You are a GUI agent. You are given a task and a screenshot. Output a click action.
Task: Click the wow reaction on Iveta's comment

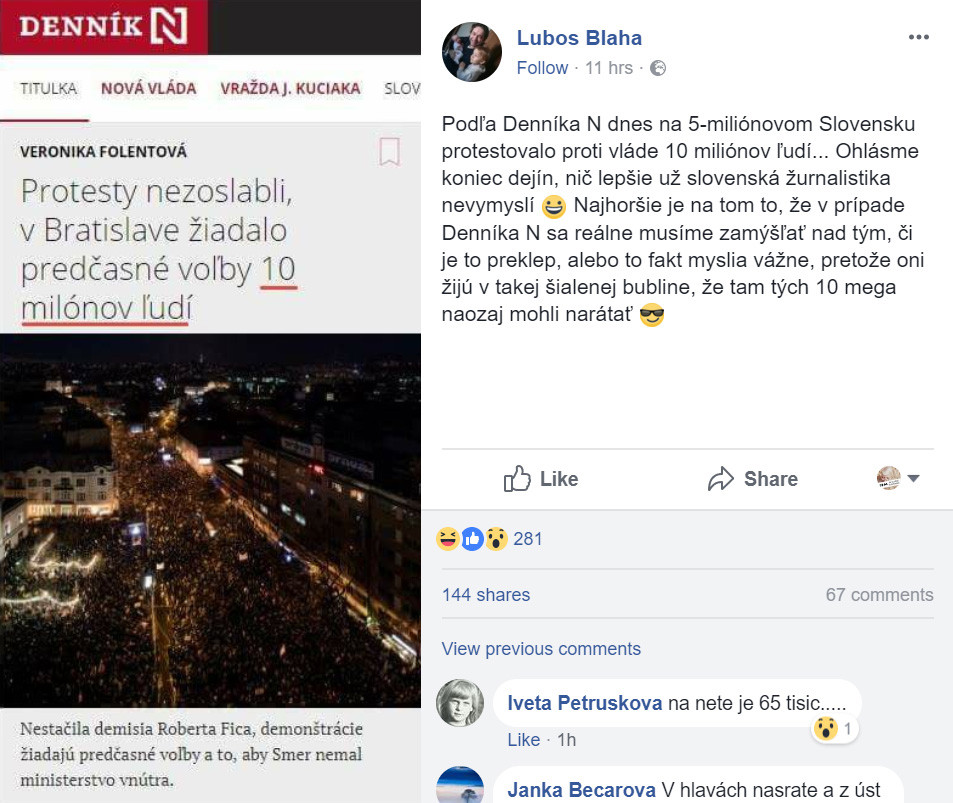pos(825,728)
